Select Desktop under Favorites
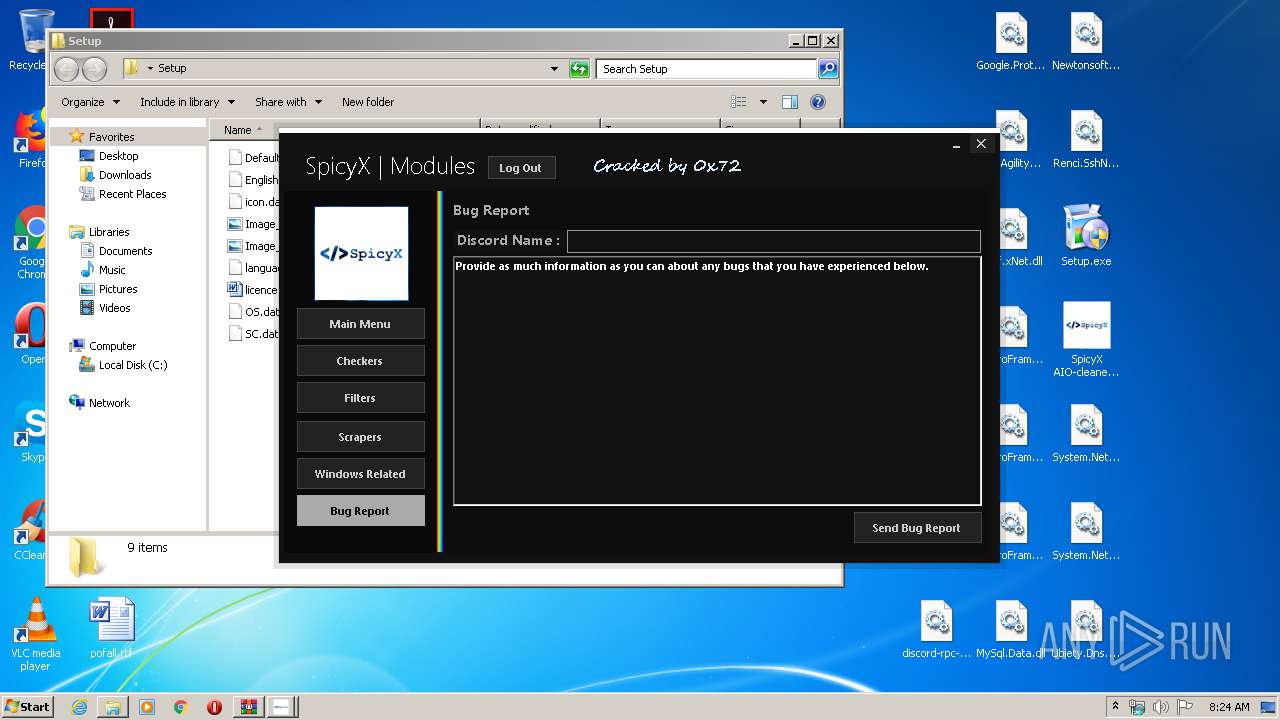Image resolution: width=1280 pixels, height=720 pixels. (x=118, y=156)
